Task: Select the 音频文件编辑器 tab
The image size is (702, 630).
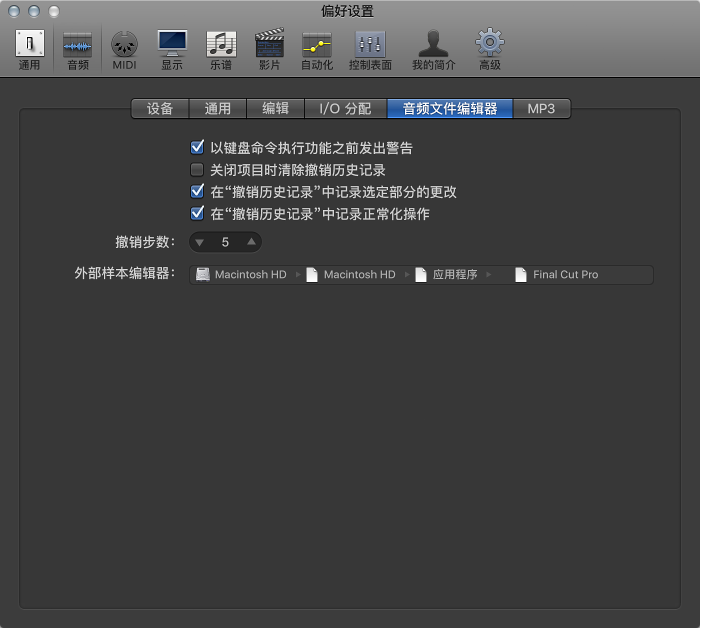Action: pyautogui.click(x=450, y=109)
